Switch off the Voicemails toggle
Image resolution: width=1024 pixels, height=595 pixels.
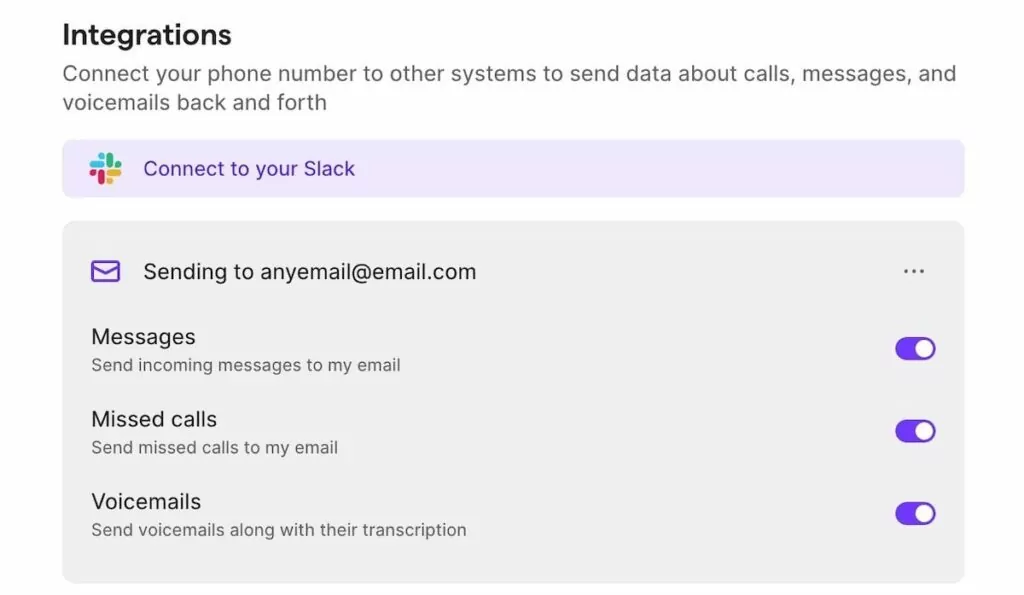tap(915, 513)
